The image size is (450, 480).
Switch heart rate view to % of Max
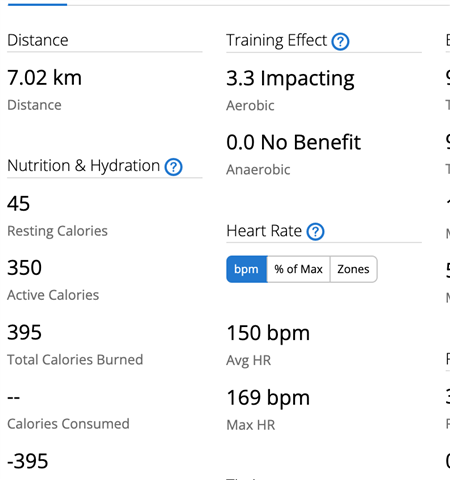tap(299, 269)
